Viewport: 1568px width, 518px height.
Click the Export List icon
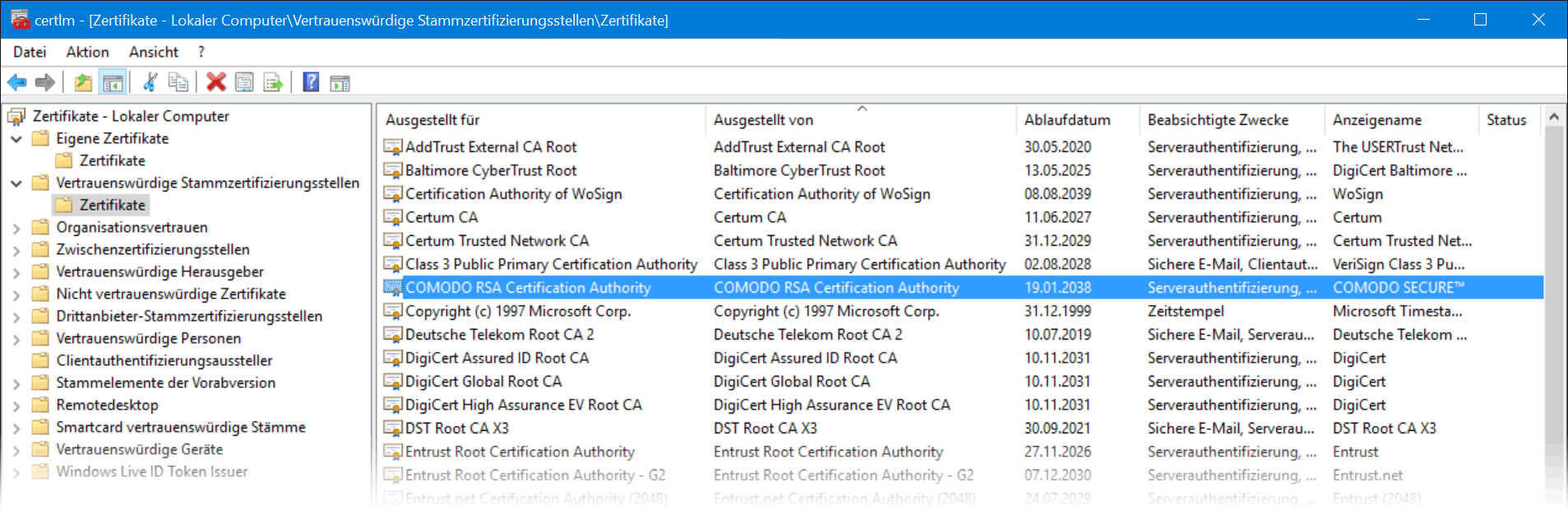(x=273, y=82)
